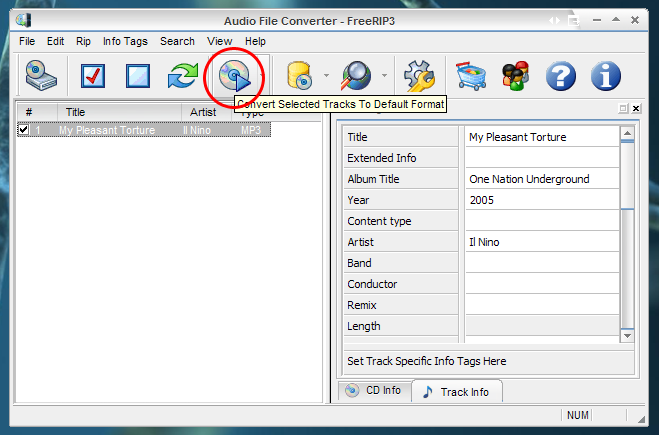Click the people group community icon

pos(516,76)
